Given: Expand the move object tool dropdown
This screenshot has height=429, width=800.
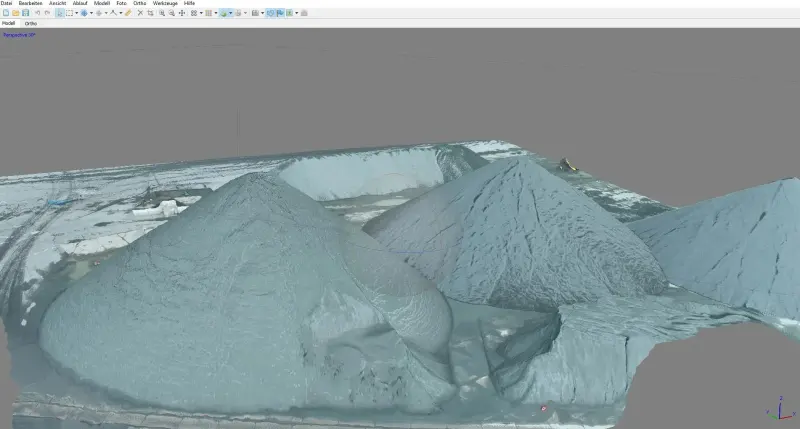Looking at the screenshot, I should (x=106, y=13).
